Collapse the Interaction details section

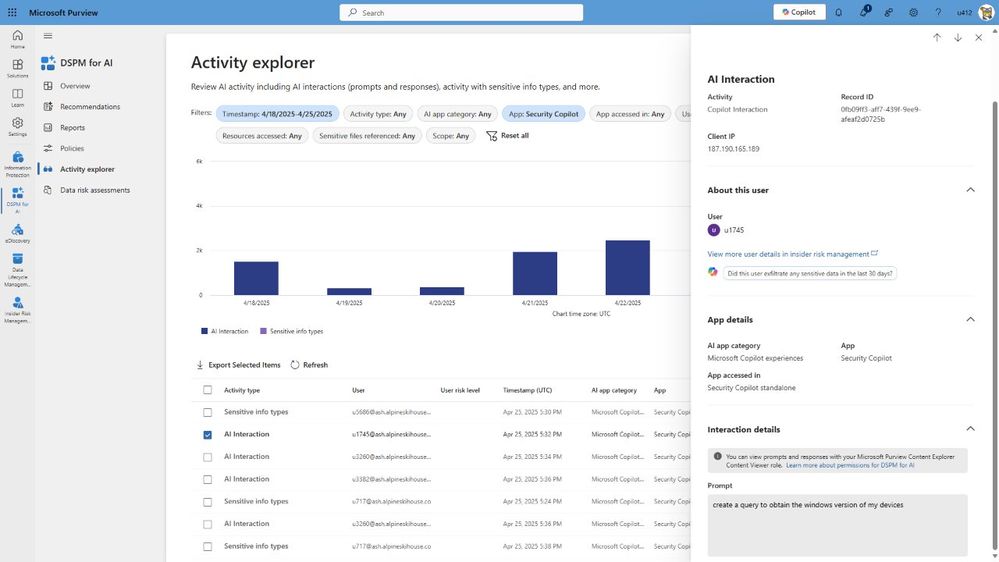[x=970, y=429]
